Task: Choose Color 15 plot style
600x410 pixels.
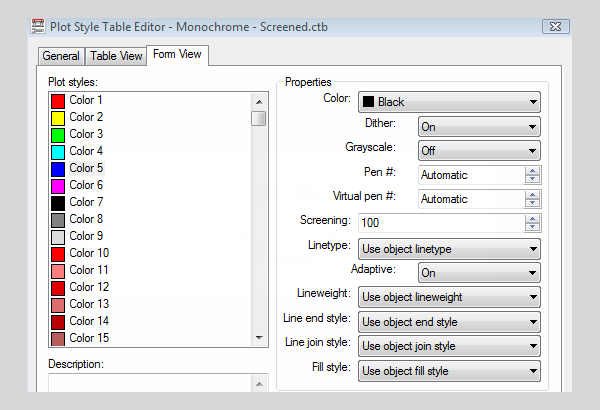Action: pyautogui.click(x=89, y=338)
